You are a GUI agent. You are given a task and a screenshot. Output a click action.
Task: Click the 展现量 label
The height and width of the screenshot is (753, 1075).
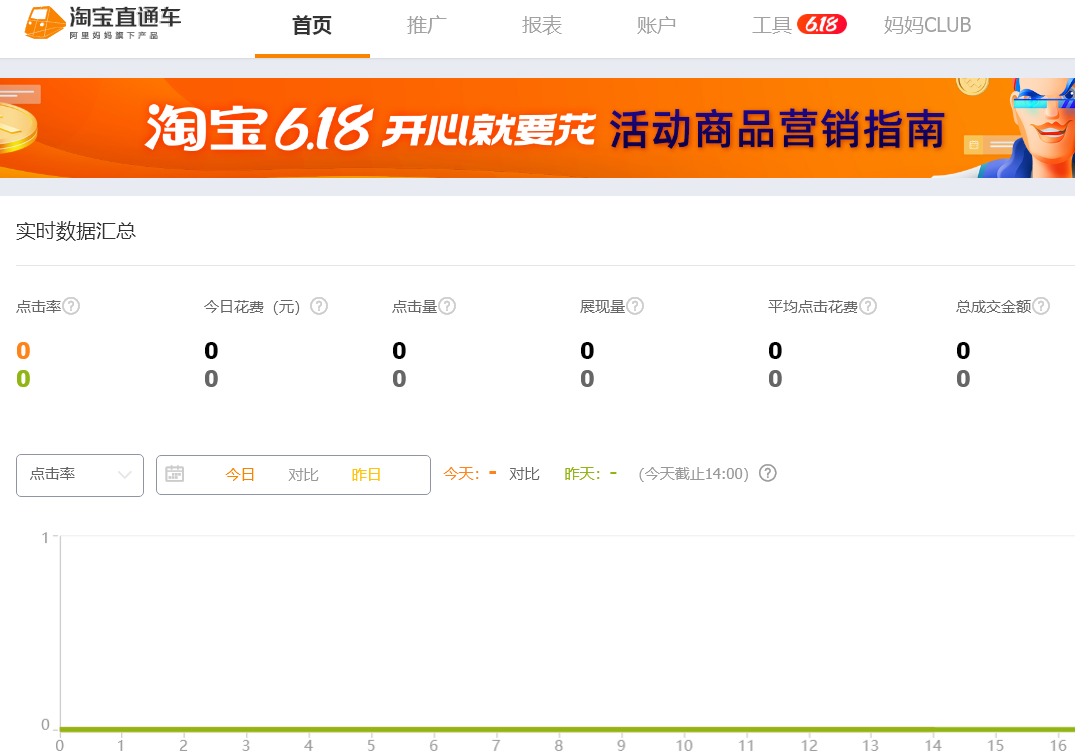[602, 307]
